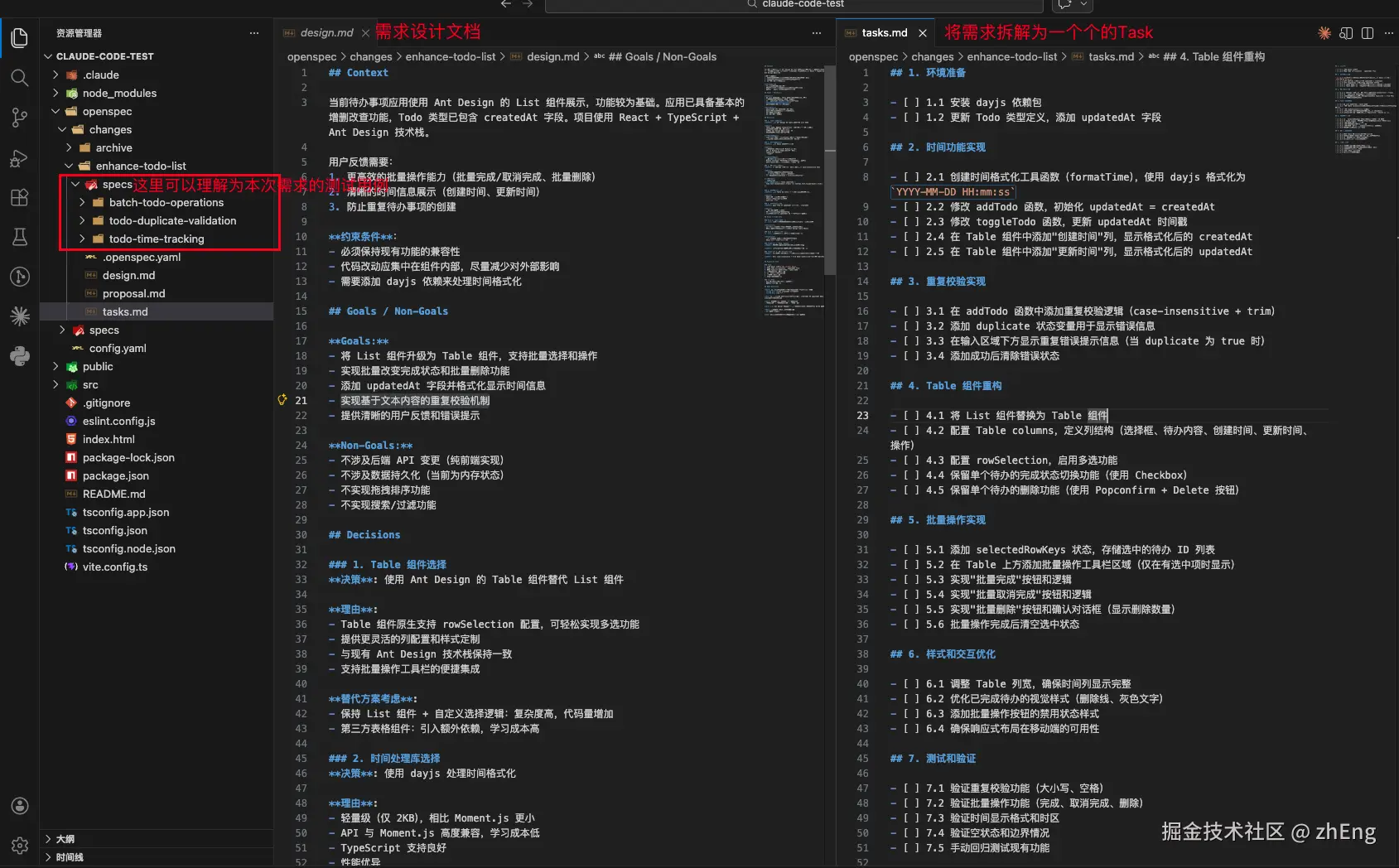Expand the src folder
Viewport: 1399px width, 868px height.
tap(90, 384)
